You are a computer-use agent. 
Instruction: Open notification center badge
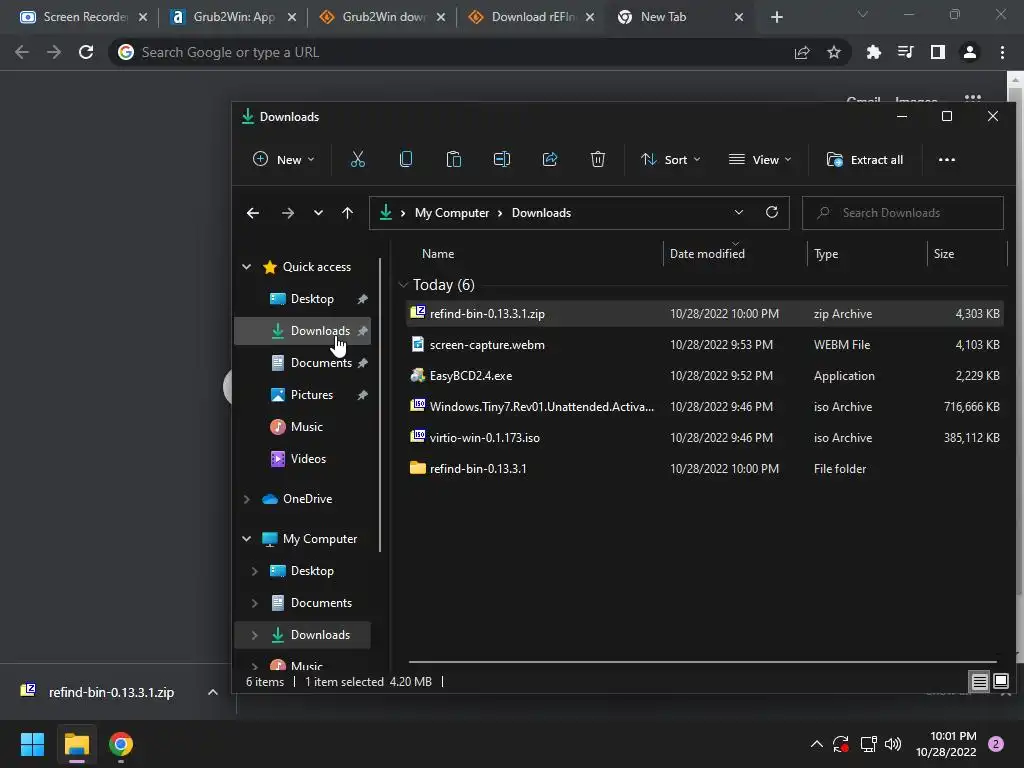coord(995,744)
